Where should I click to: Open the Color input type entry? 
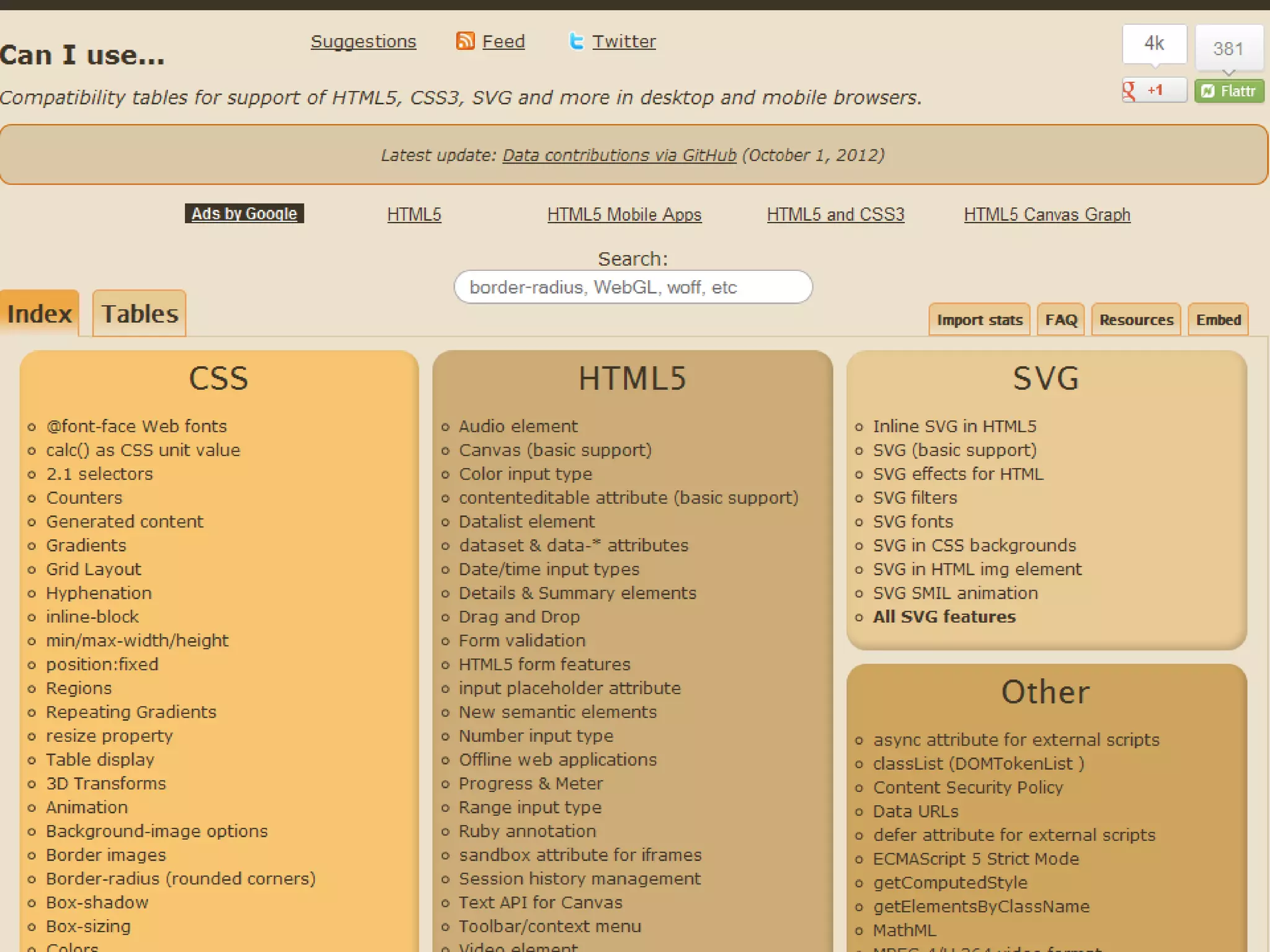click(x=526, y=474)
